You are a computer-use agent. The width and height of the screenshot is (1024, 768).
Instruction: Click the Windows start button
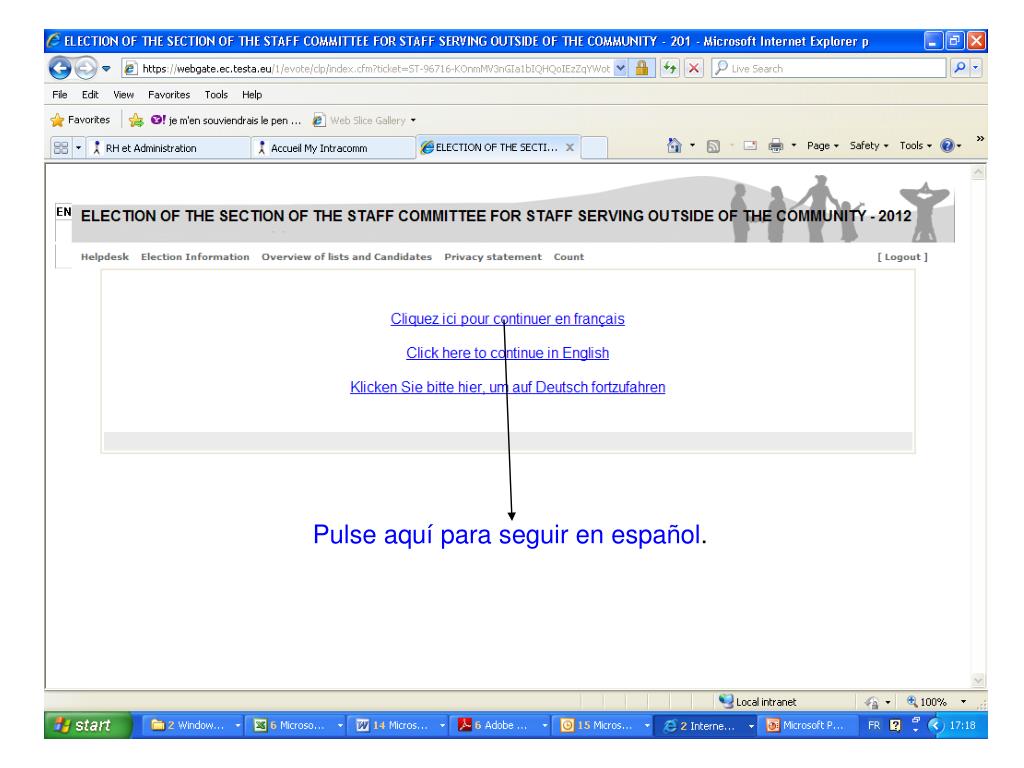point(88,725)
